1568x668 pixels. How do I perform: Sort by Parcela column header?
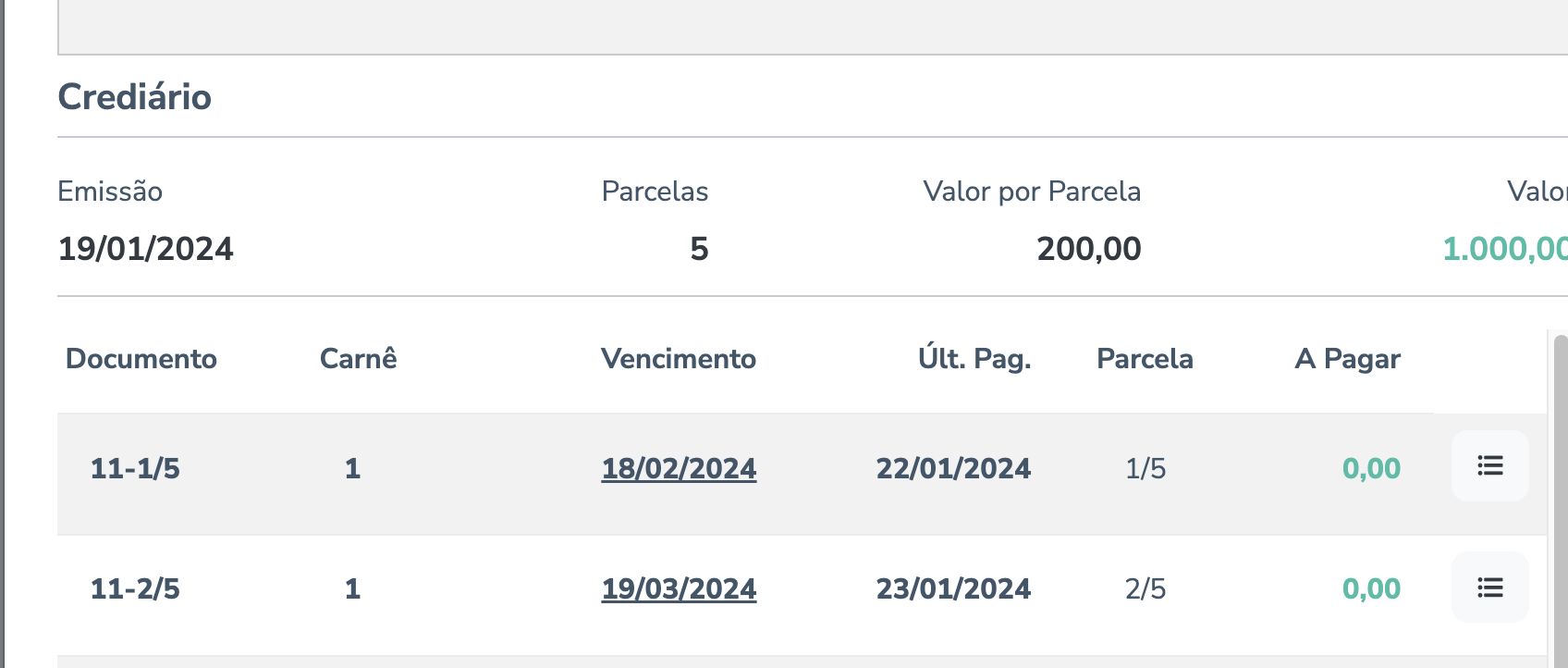[x=1145, y=359]
